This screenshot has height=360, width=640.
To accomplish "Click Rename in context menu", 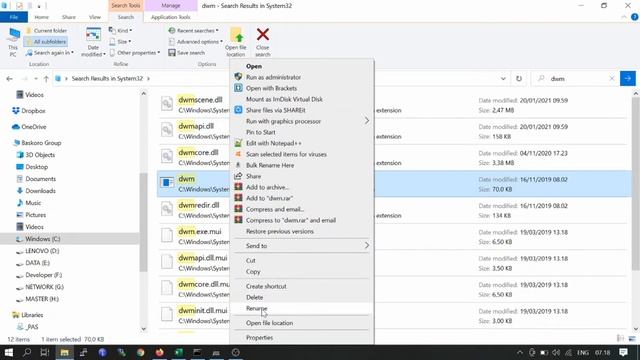I will (302, 309).
